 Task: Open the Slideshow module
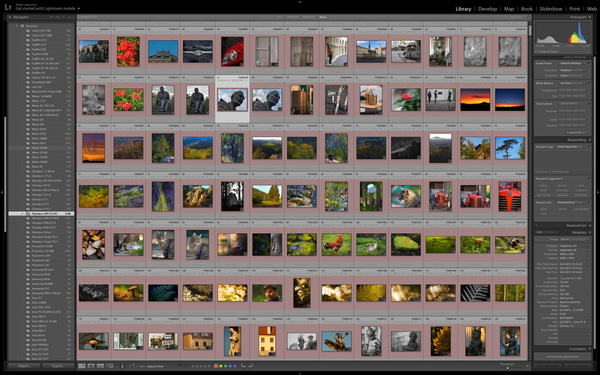pyautogui.click(x=551, y=9)
